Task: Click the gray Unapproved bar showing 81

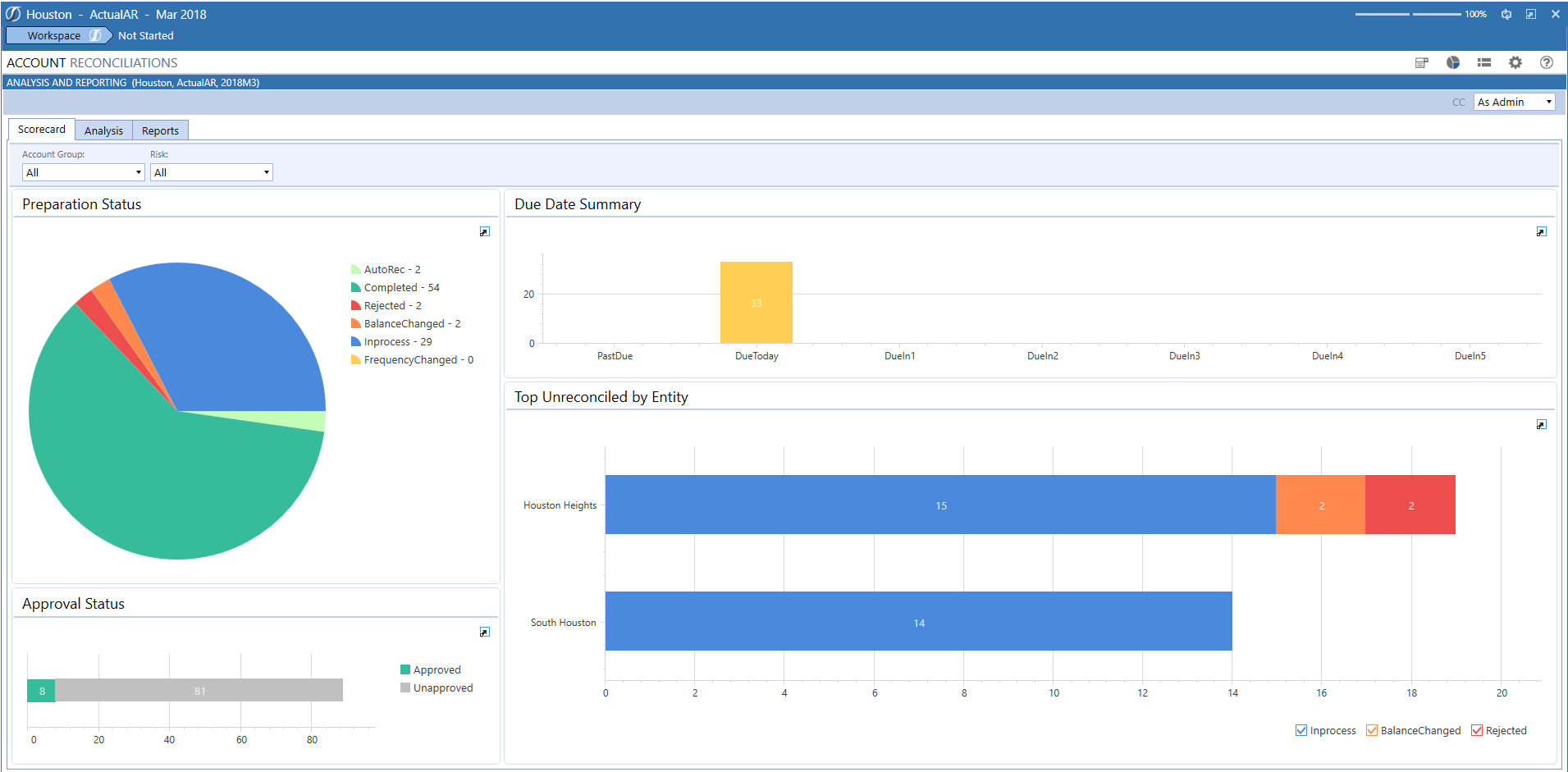Action: [199, 691]
